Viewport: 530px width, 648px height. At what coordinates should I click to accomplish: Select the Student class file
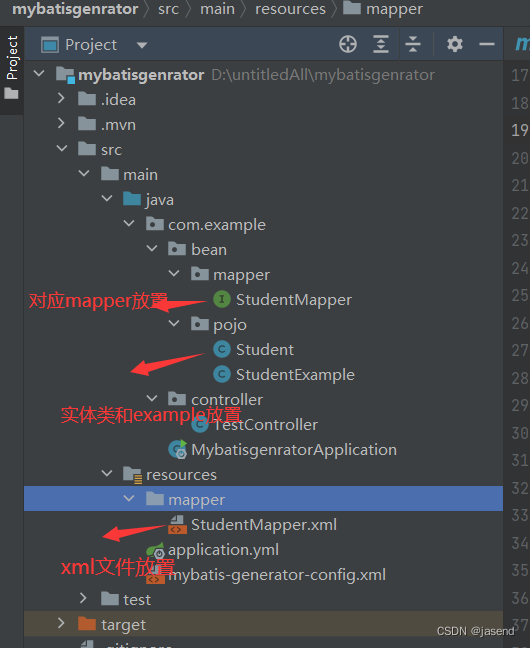click(x=265, y=350)
